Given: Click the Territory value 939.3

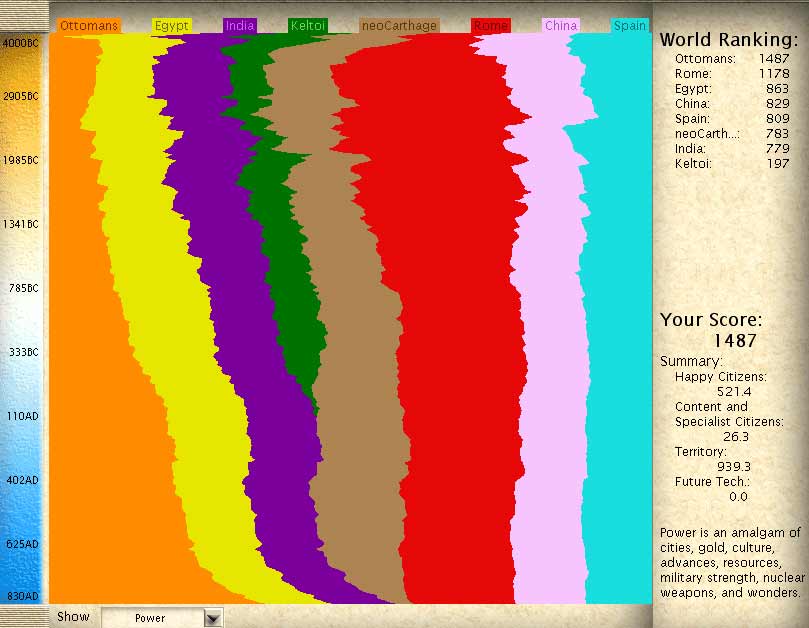Looking at the screenshot, I should pyautogui.click(x=734, y=466).
